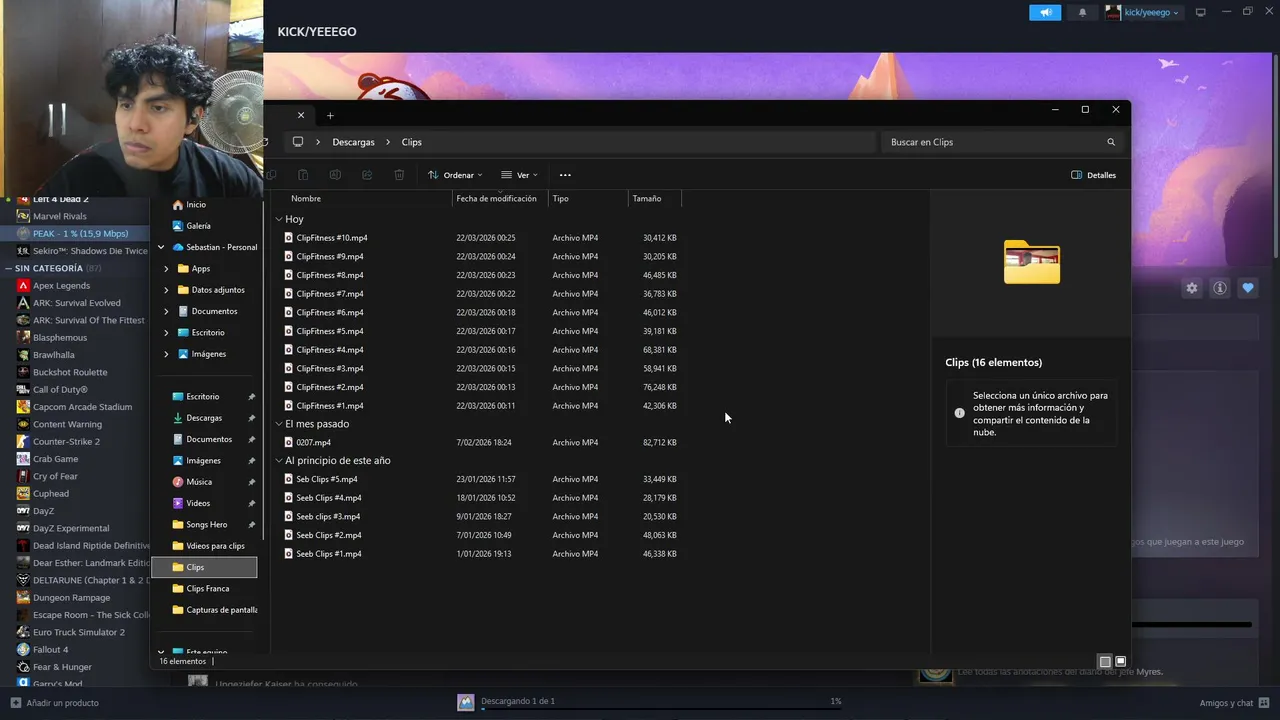The height and width of the screenshot is (720, 1280).
Task: Switch to large icons view at bottom right
Action: click(1121, 661)
